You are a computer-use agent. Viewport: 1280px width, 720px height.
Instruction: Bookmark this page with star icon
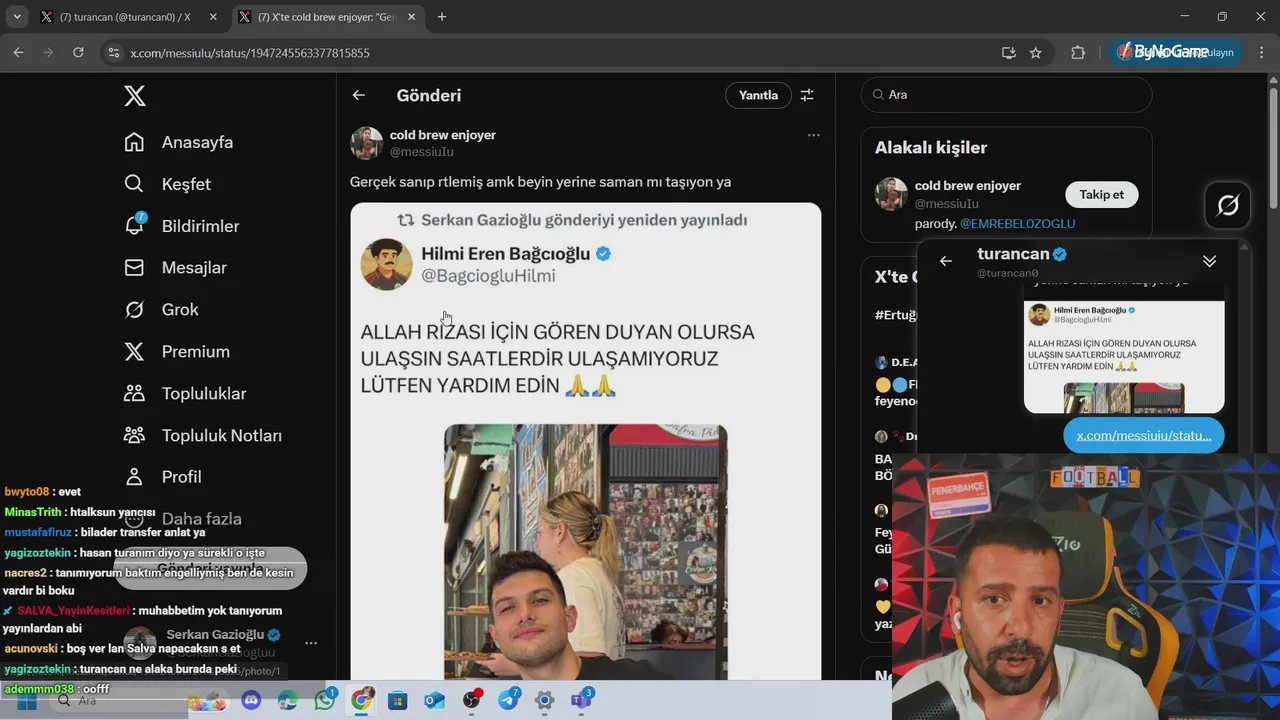click(x=1036, y=53)
